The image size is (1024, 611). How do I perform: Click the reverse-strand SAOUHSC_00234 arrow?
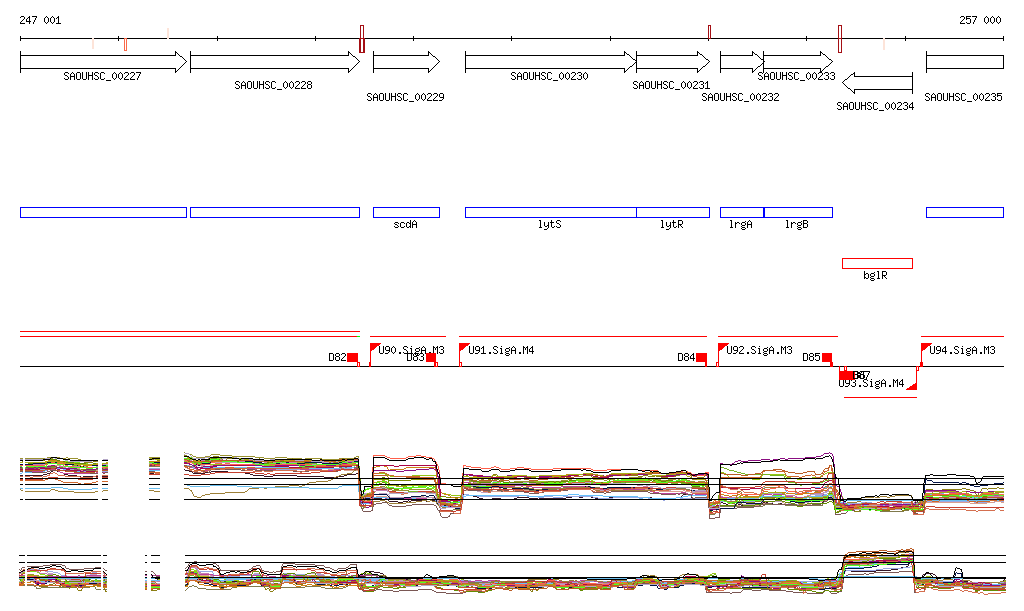point(877,83)
